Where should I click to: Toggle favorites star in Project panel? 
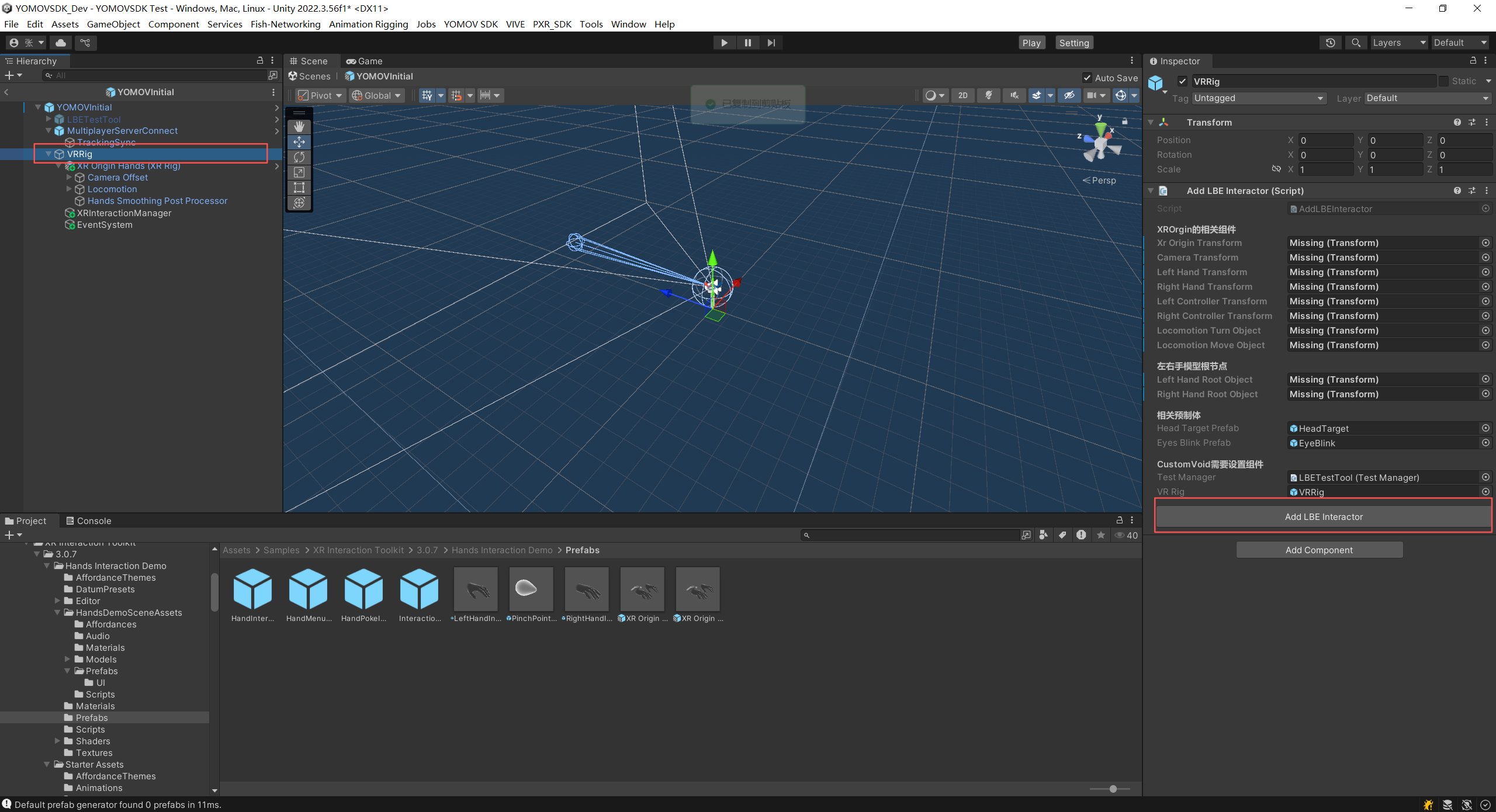coord(1101,535)
